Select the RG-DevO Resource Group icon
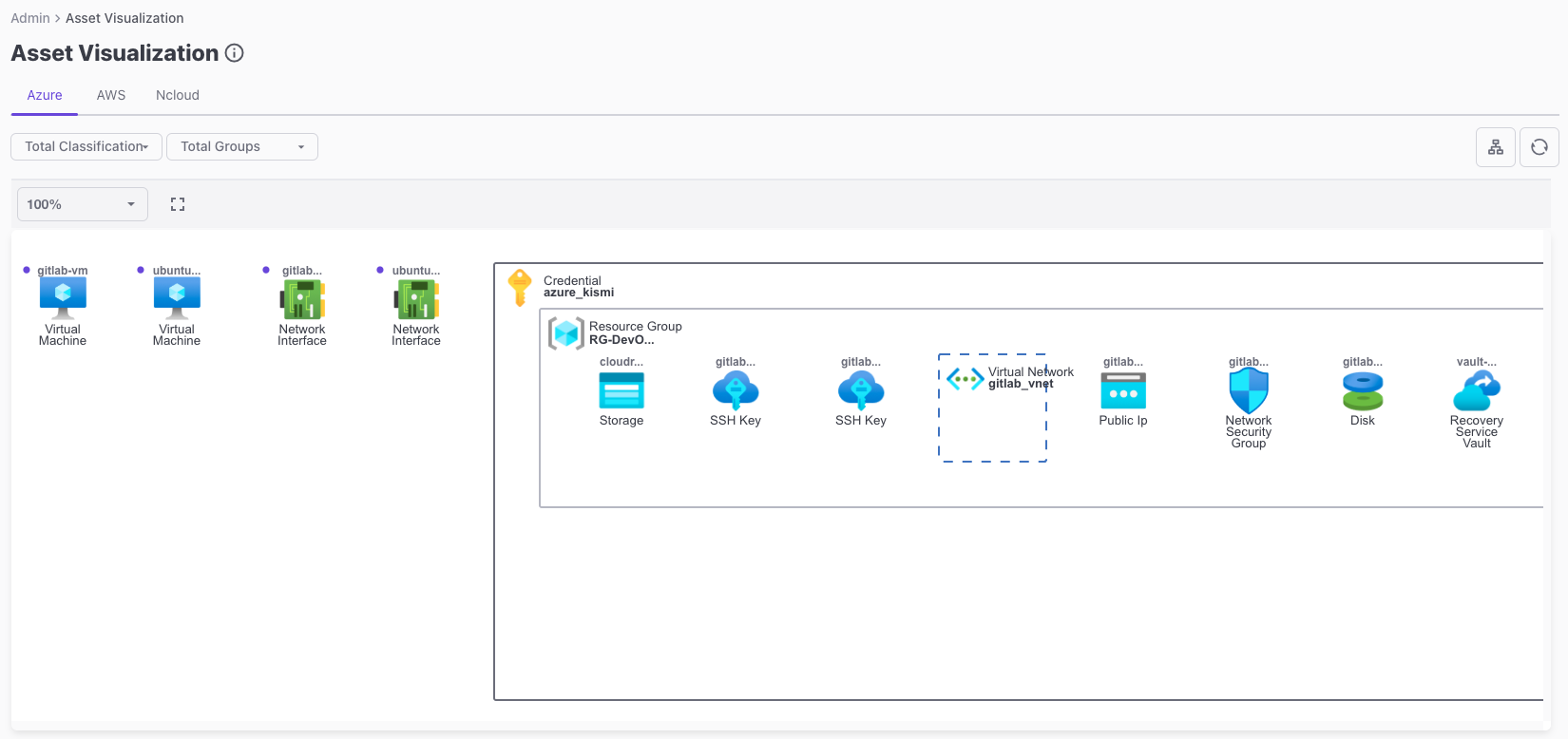Viewport: 1568px width, 739px height. point(566,333)
